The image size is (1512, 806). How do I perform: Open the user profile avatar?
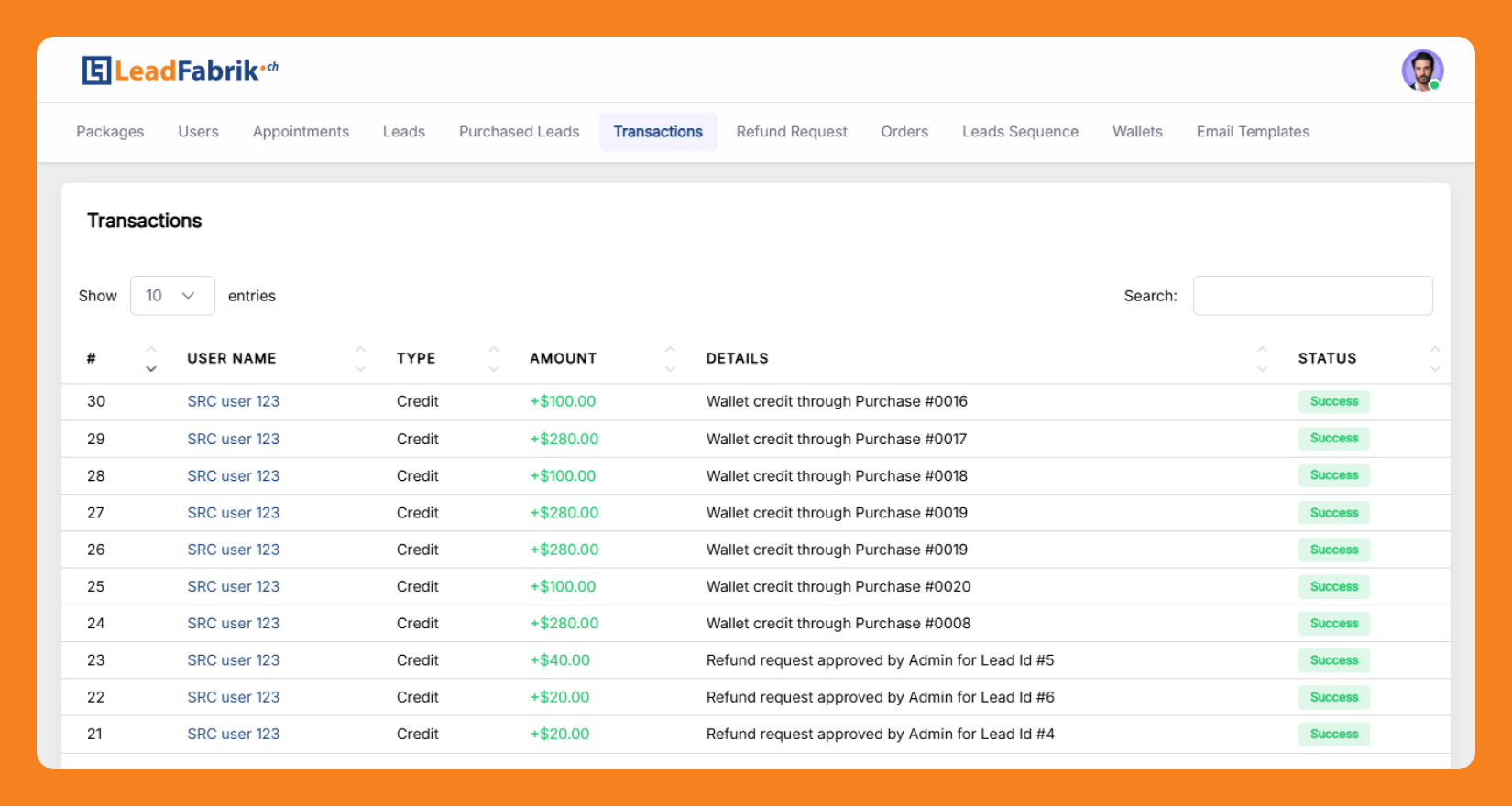1421,71
